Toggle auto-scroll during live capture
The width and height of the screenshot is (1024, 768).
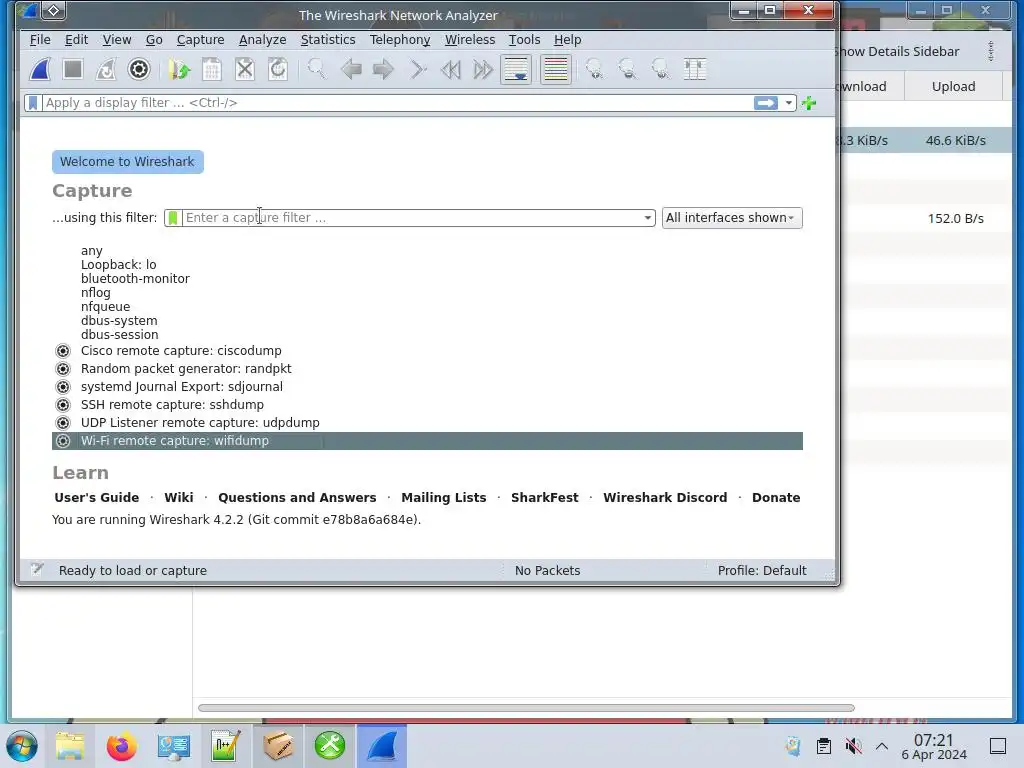[516, 69]
